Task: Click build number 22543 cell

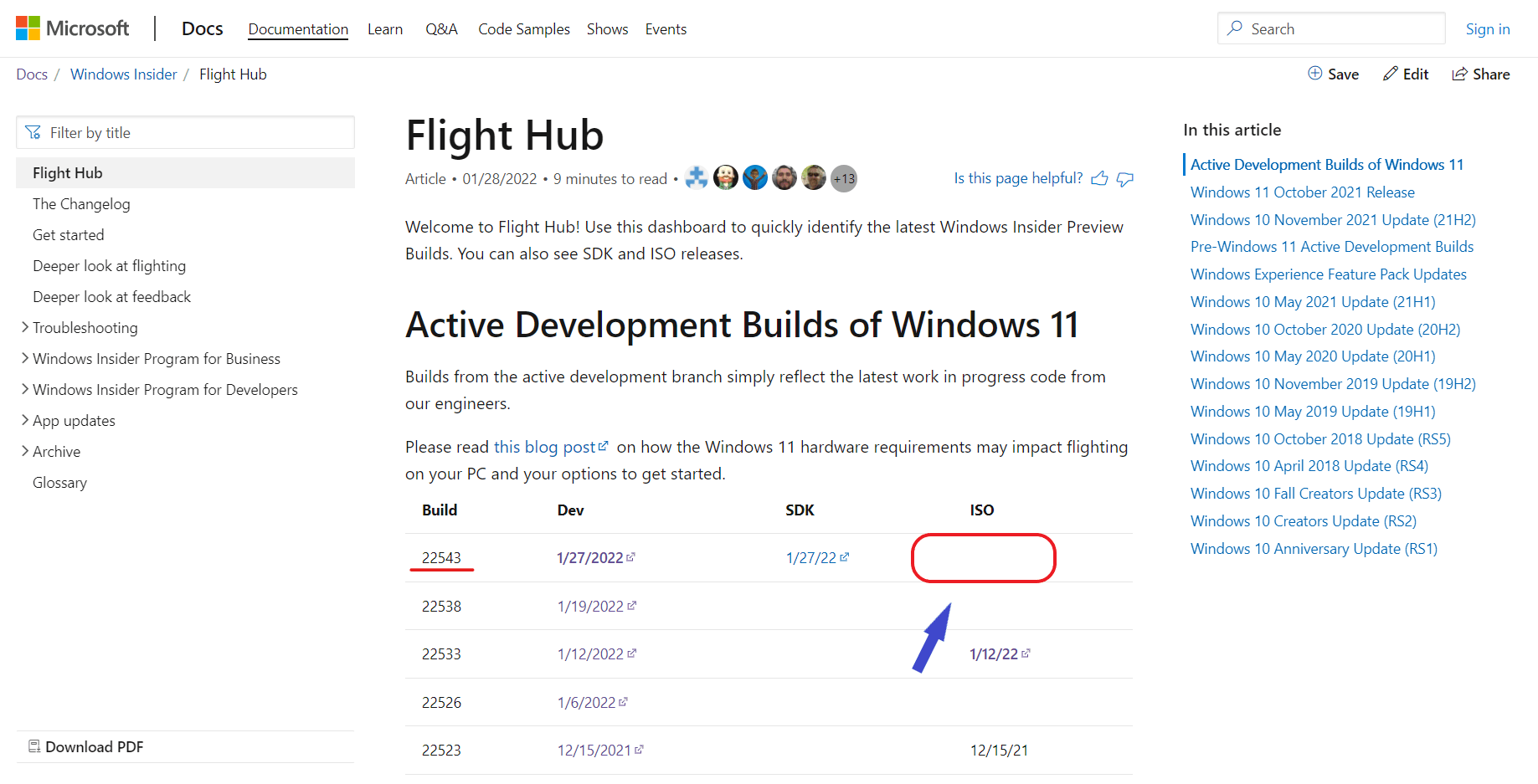Action: click(x=441, y=557)
